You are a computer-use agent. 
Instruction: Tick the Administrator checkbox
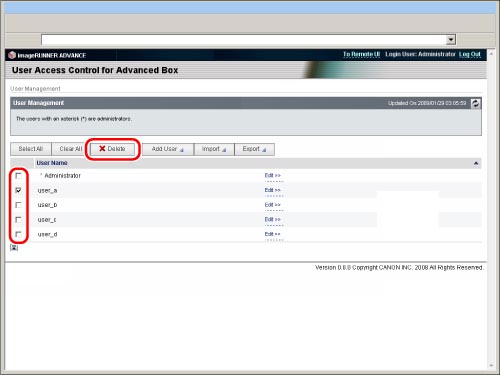18,176
